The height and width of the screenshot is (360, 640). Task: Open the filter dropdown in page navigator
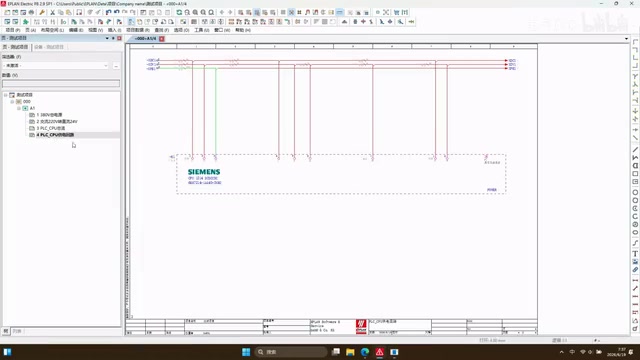point(106,65)
